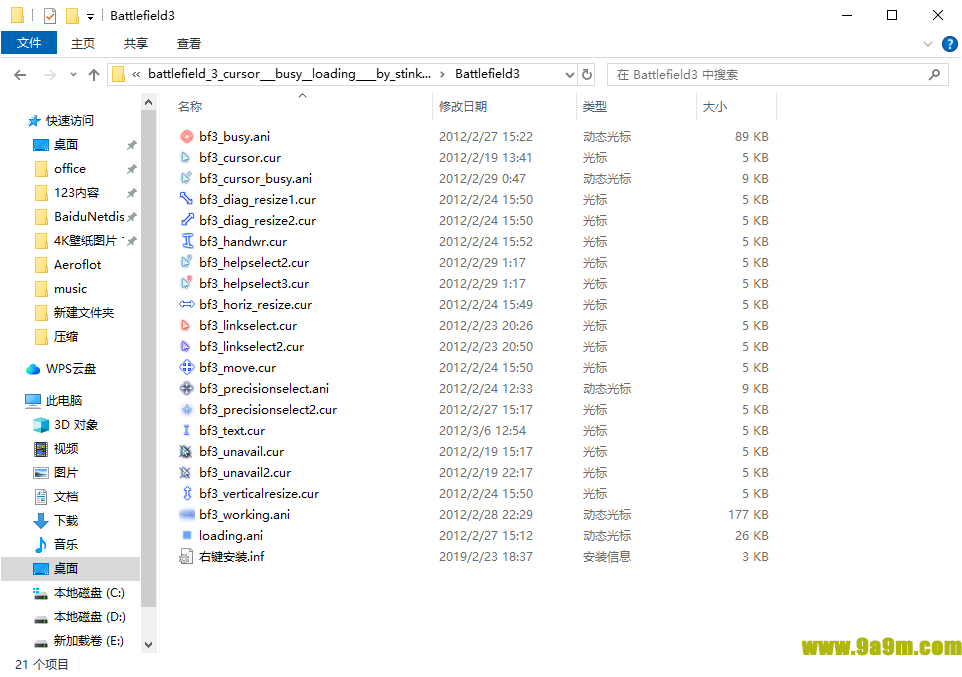Click the bf3_unavail2.cur cursor icon
This screenshot has height=677, width=962.
pos(187,473)
